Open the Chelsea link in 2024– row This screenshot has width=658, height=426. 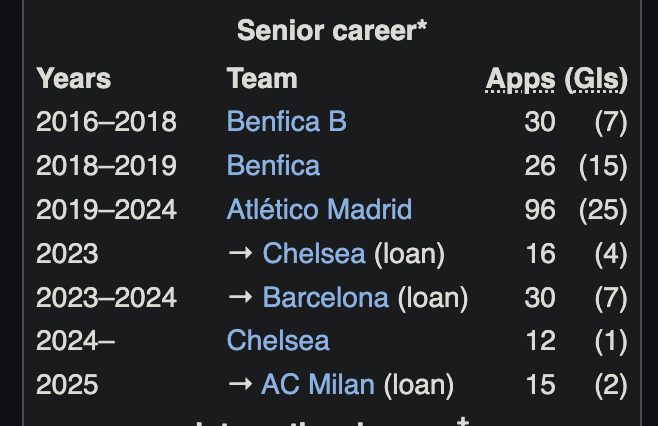coord(278,340)
